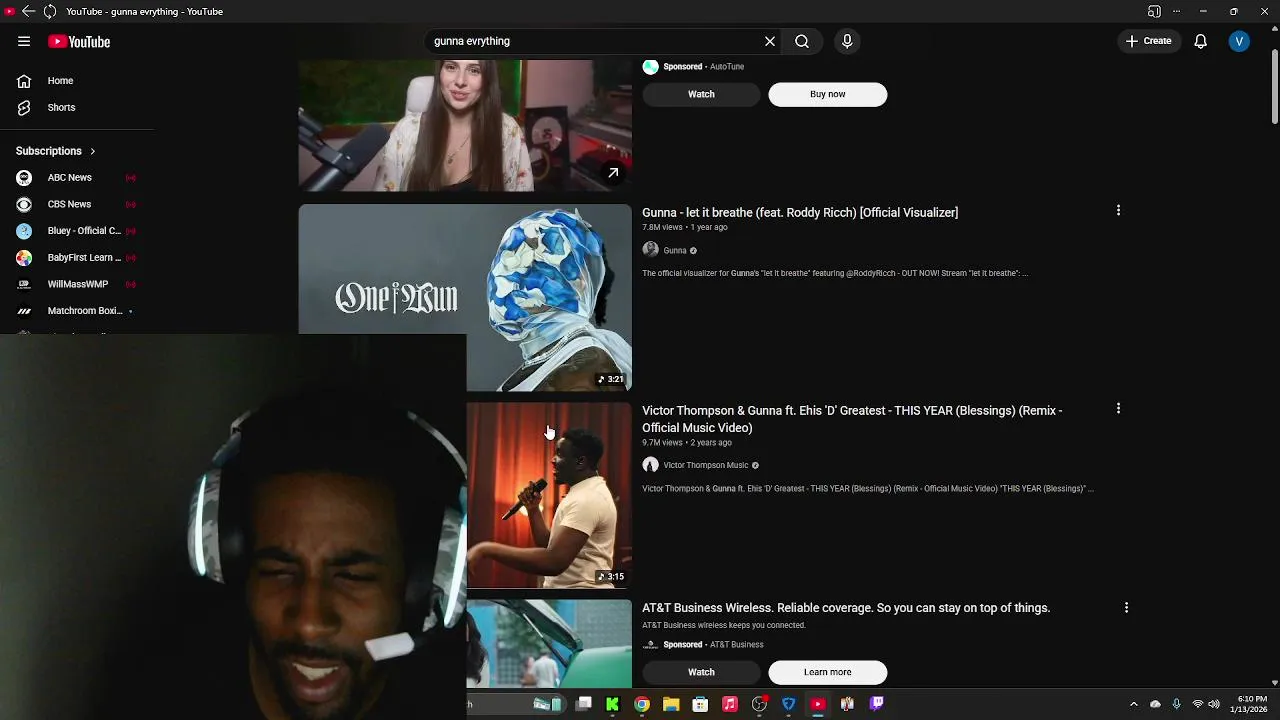This screenshot has width=1280, height=720.
Task: Open the Gunna channel avatar
Action: pyautogui.click(x=650, y=250)
